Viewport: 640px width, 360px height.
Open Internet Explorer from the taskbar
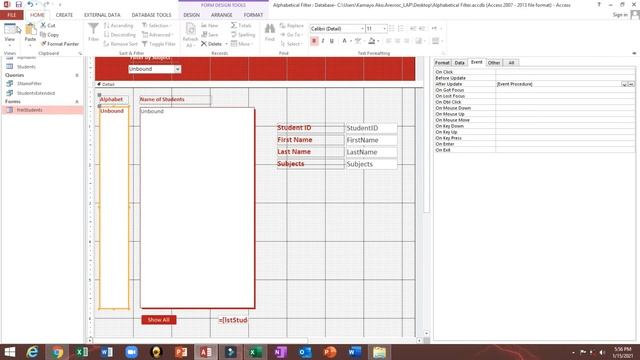(x=33, y=352)
